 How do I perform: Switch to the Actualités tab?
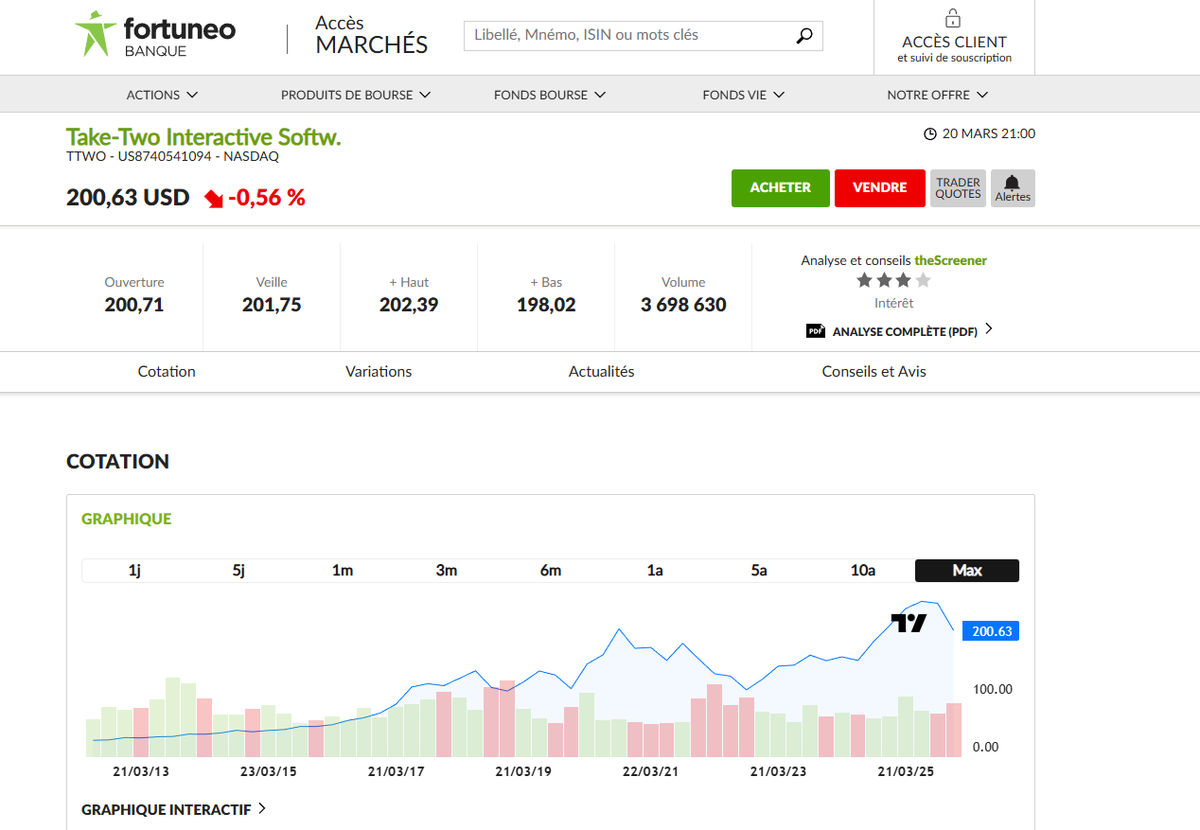point(601,371)
